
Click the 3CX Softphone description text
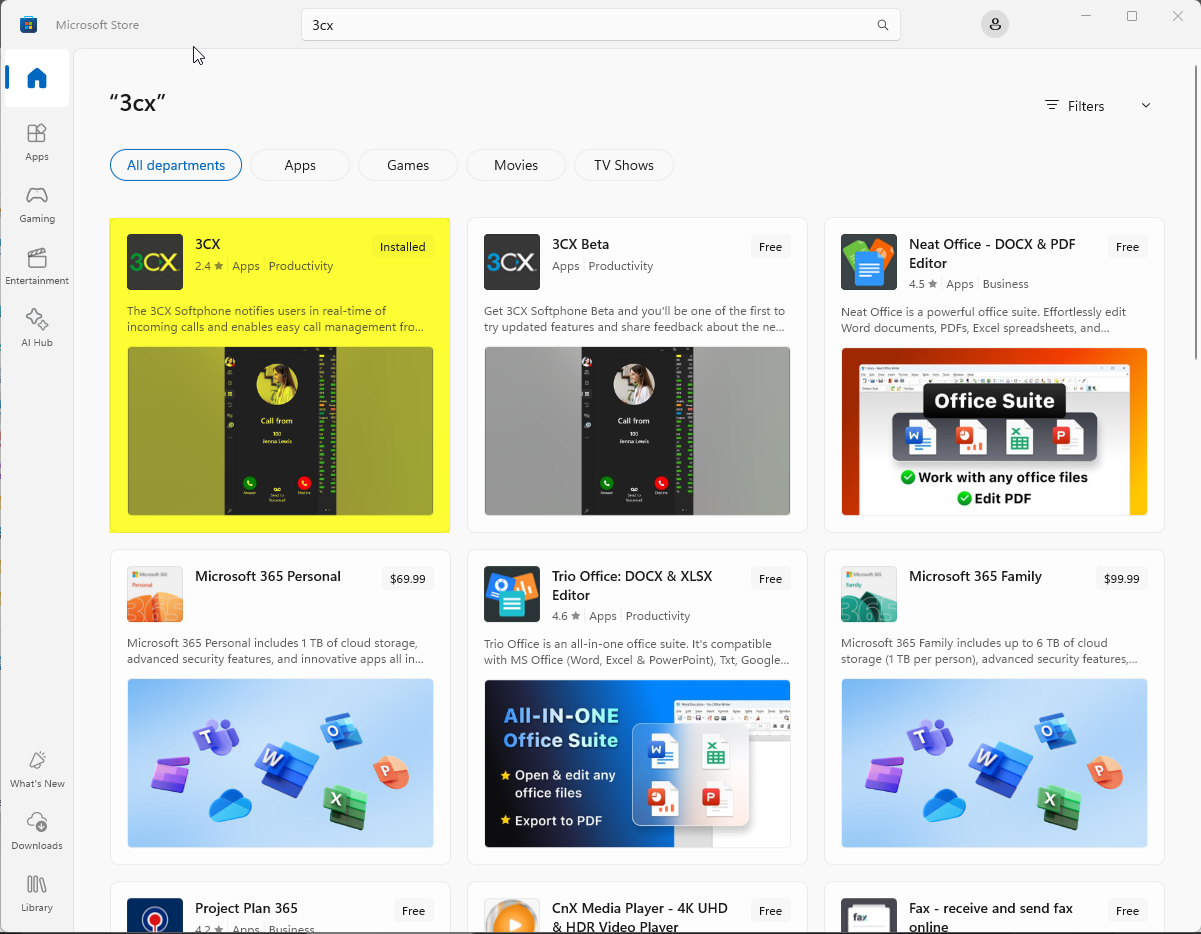coord(276,319)
